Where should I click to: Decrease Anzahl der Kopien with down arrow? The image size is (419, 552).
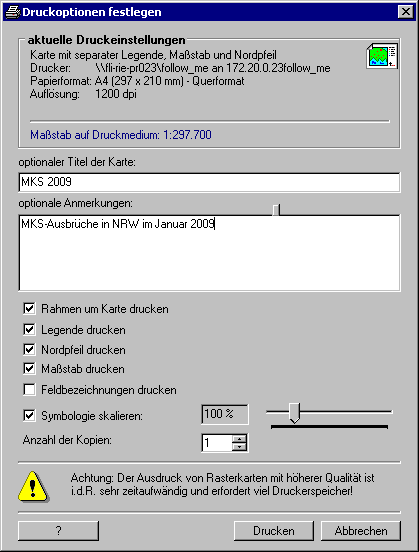(239, 447)
